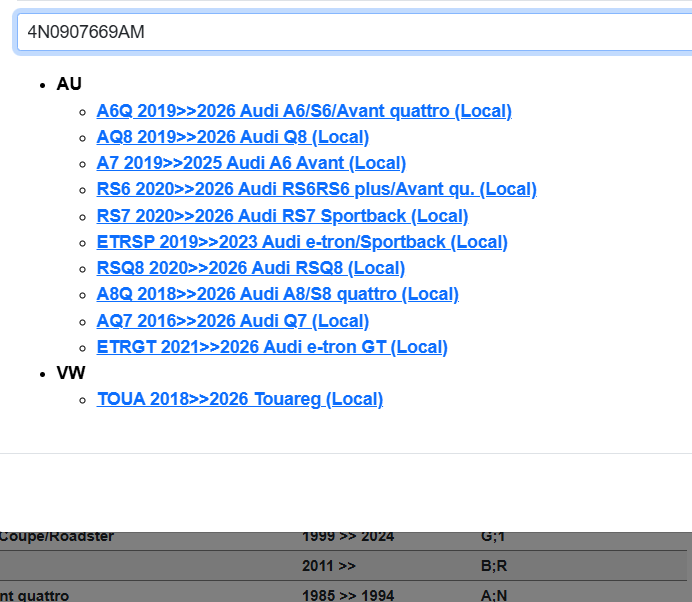This screenshot has height=602, width=692.
Task: Open RS6 Audi RS6 plus/Avant link
Action: click(316, 189)
